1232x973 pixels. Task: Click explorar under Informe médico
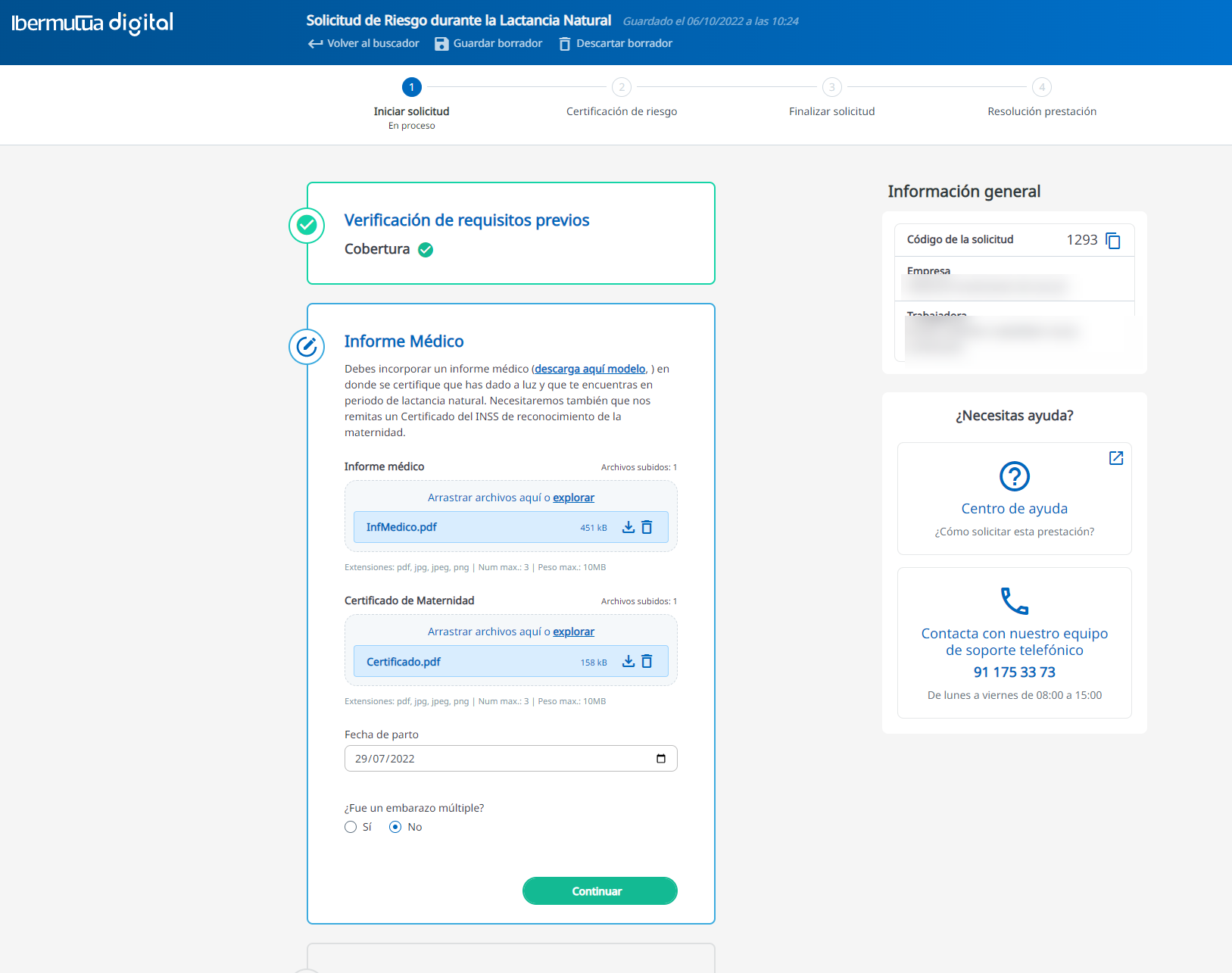pos(573,497)
